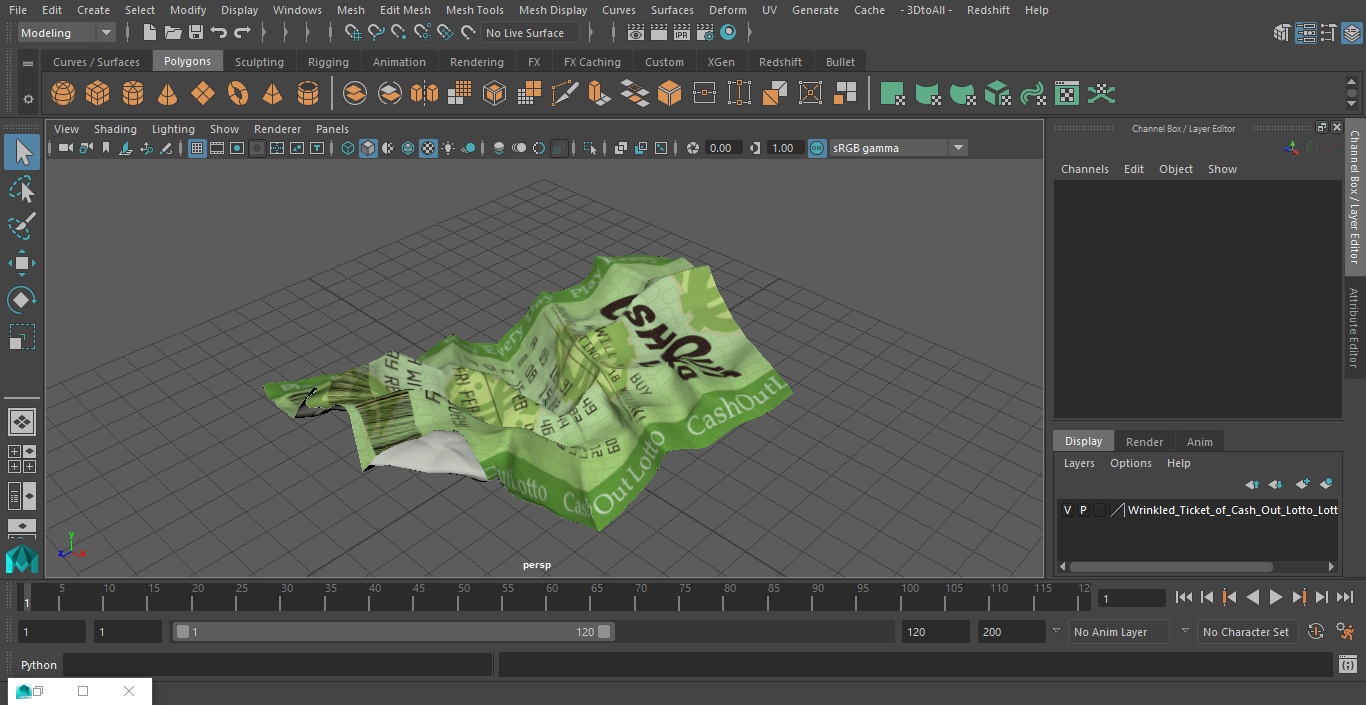1366x705 pixels.
Task: Select the Move tool in toolbox
Action: pos(21,263)
